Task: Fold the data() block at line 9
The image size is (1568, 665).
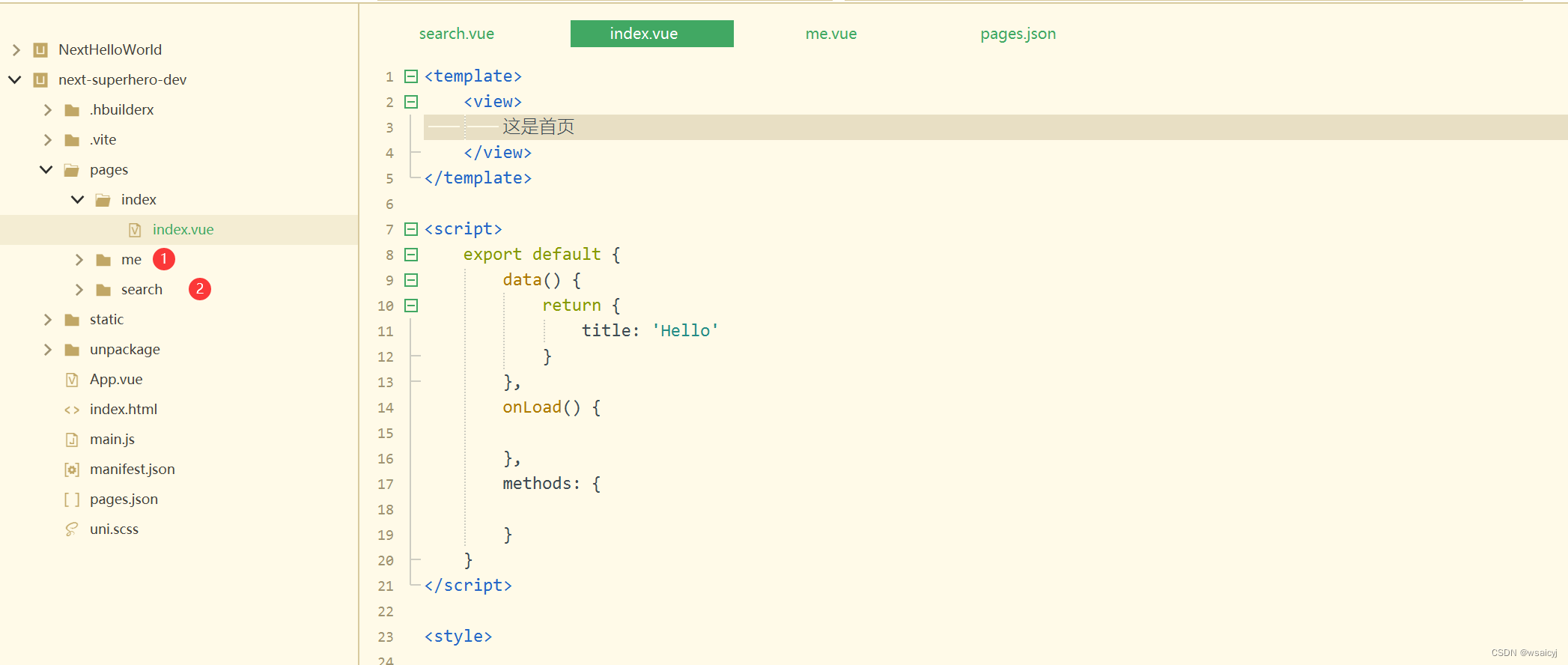Action: [x=411, y=280]
